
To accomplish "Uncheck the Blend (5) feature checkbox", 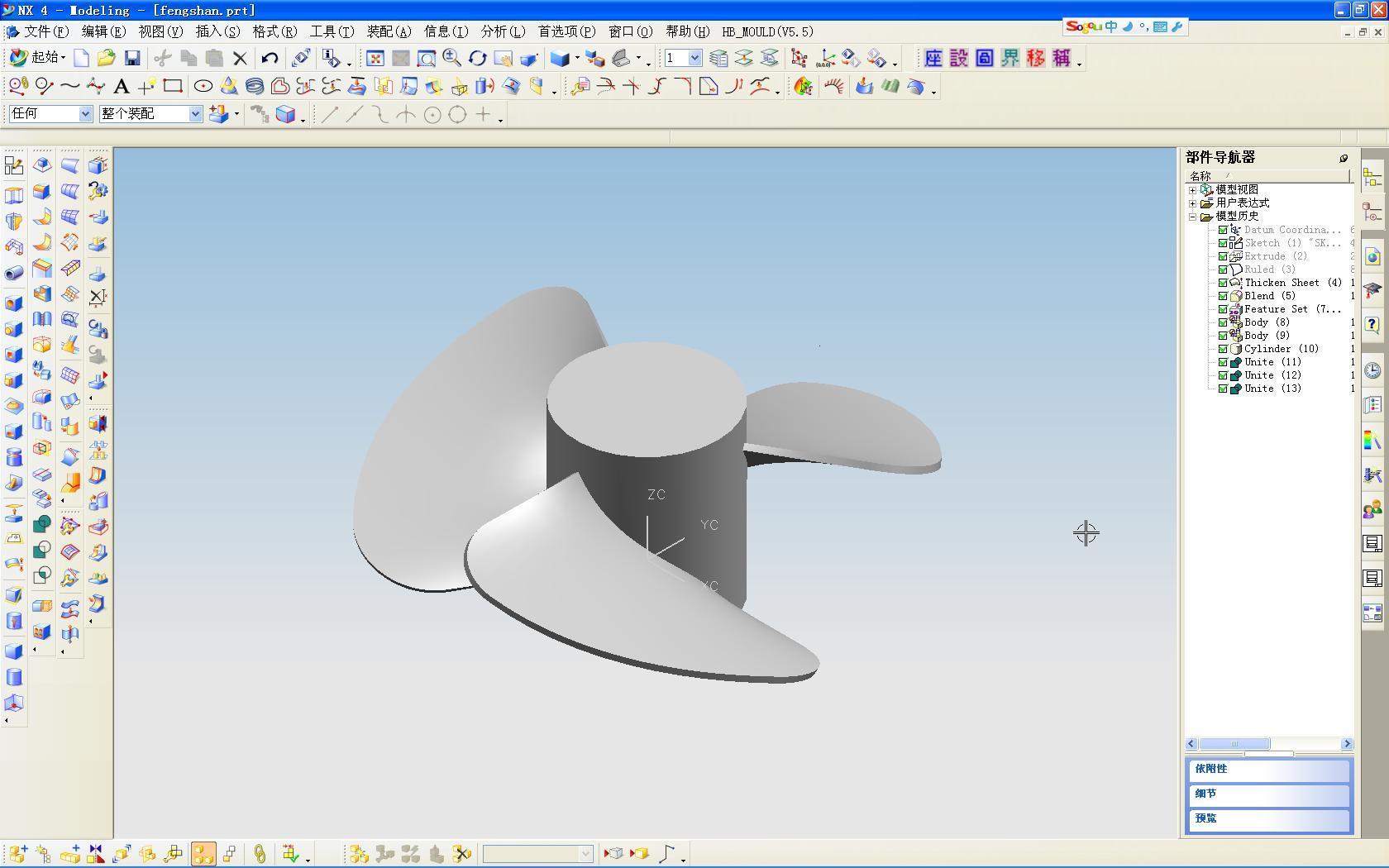I will point(1223,296).
